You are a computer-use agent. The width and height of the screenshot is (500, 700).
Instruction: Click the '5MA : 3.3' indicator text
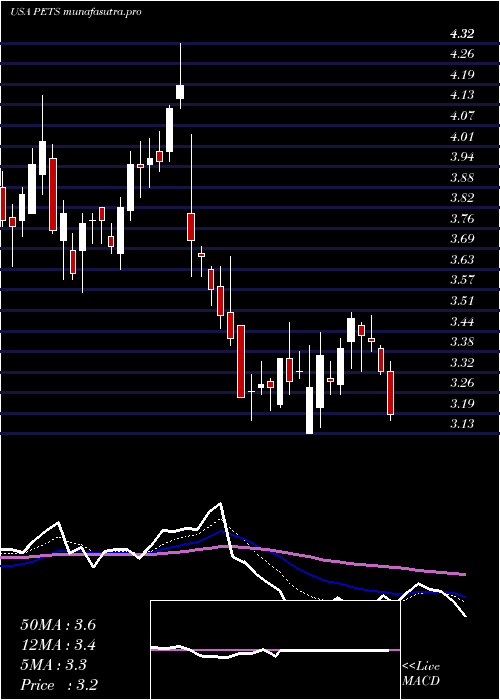click(54, 665)
